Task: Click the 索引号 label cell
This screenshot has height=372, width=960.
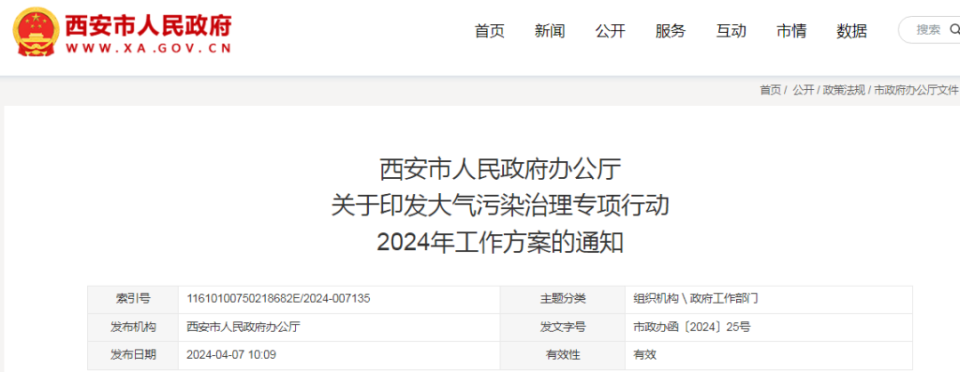Action: point(133,299)
